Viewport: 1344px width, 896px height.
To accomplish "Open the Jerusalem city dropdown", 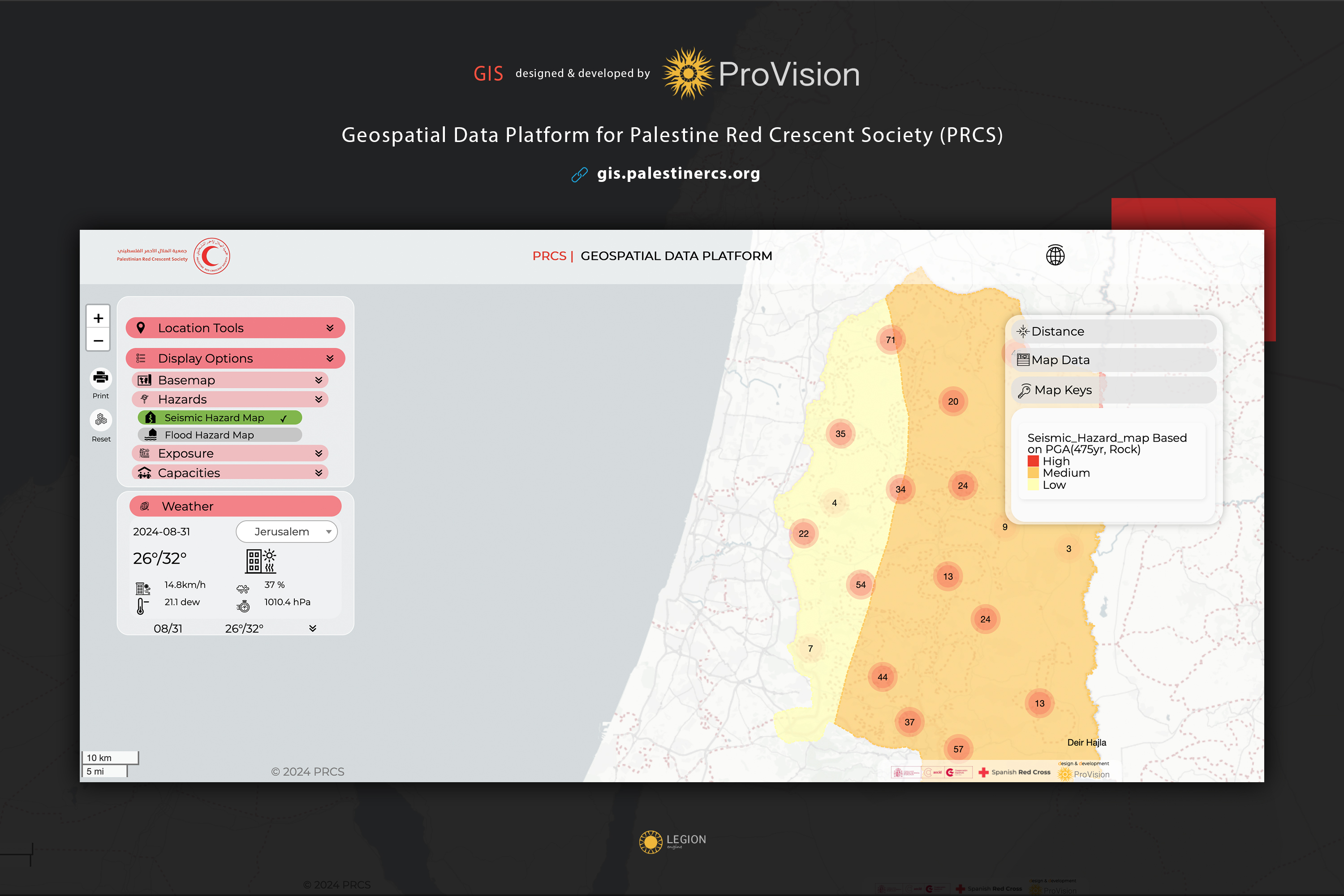I will pos(287,531).
